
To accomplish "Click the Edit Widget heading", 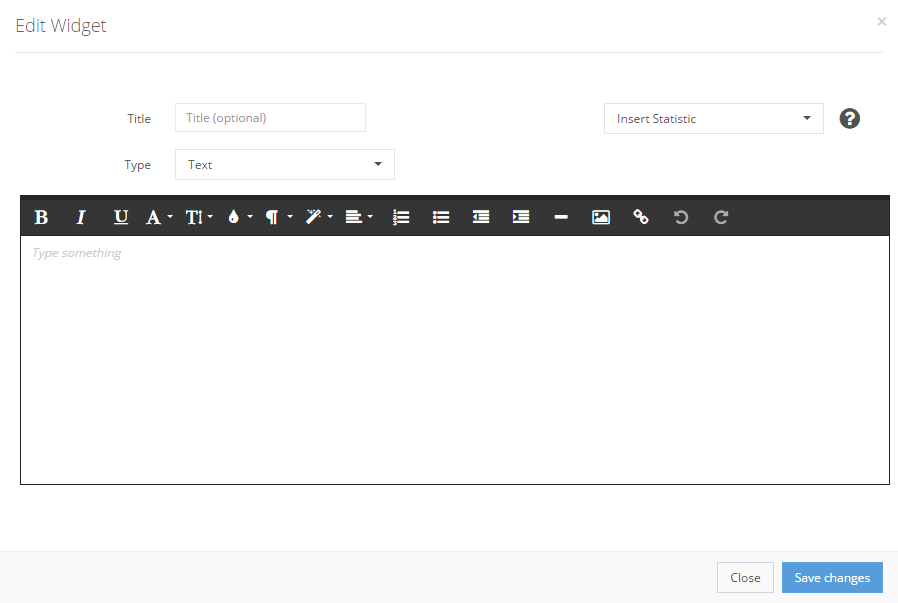I will pos(61,26).
